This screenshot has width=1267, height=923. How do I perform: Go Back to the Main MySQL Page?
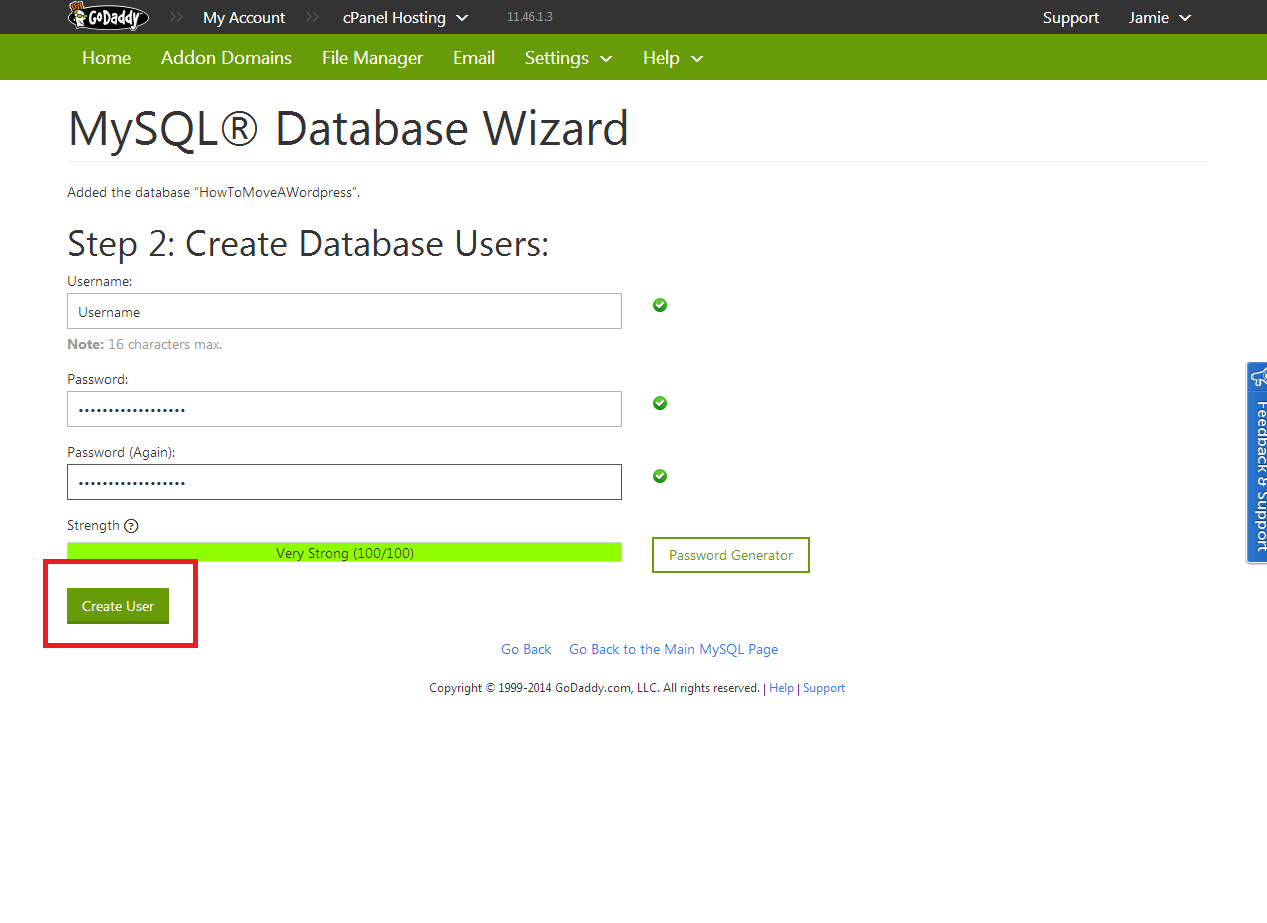(673, 649)
